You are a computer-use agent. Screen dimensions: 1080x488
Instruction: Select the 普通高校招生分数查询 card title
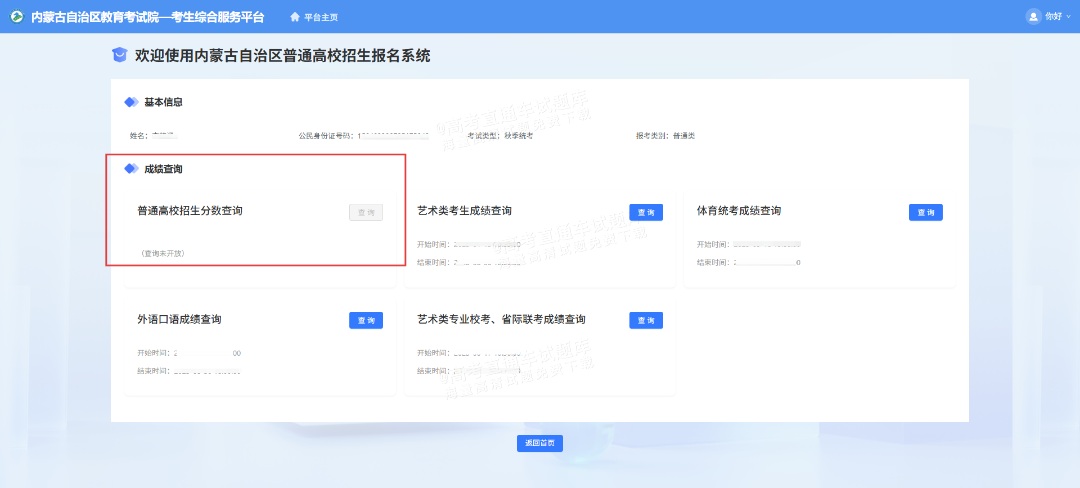(x=190, y=211)
